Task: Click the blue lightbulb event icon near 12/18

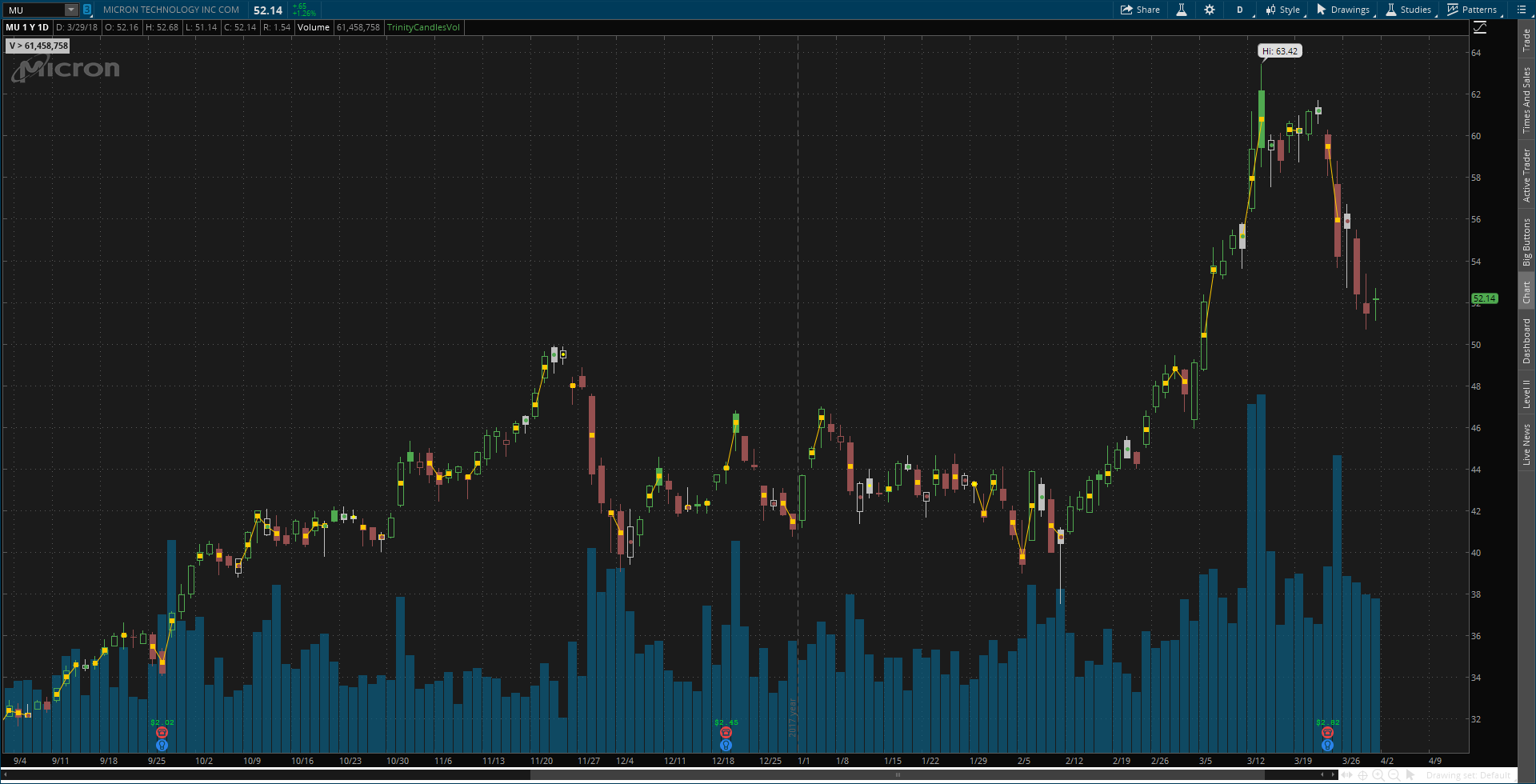Action: [x=726, y=745]
